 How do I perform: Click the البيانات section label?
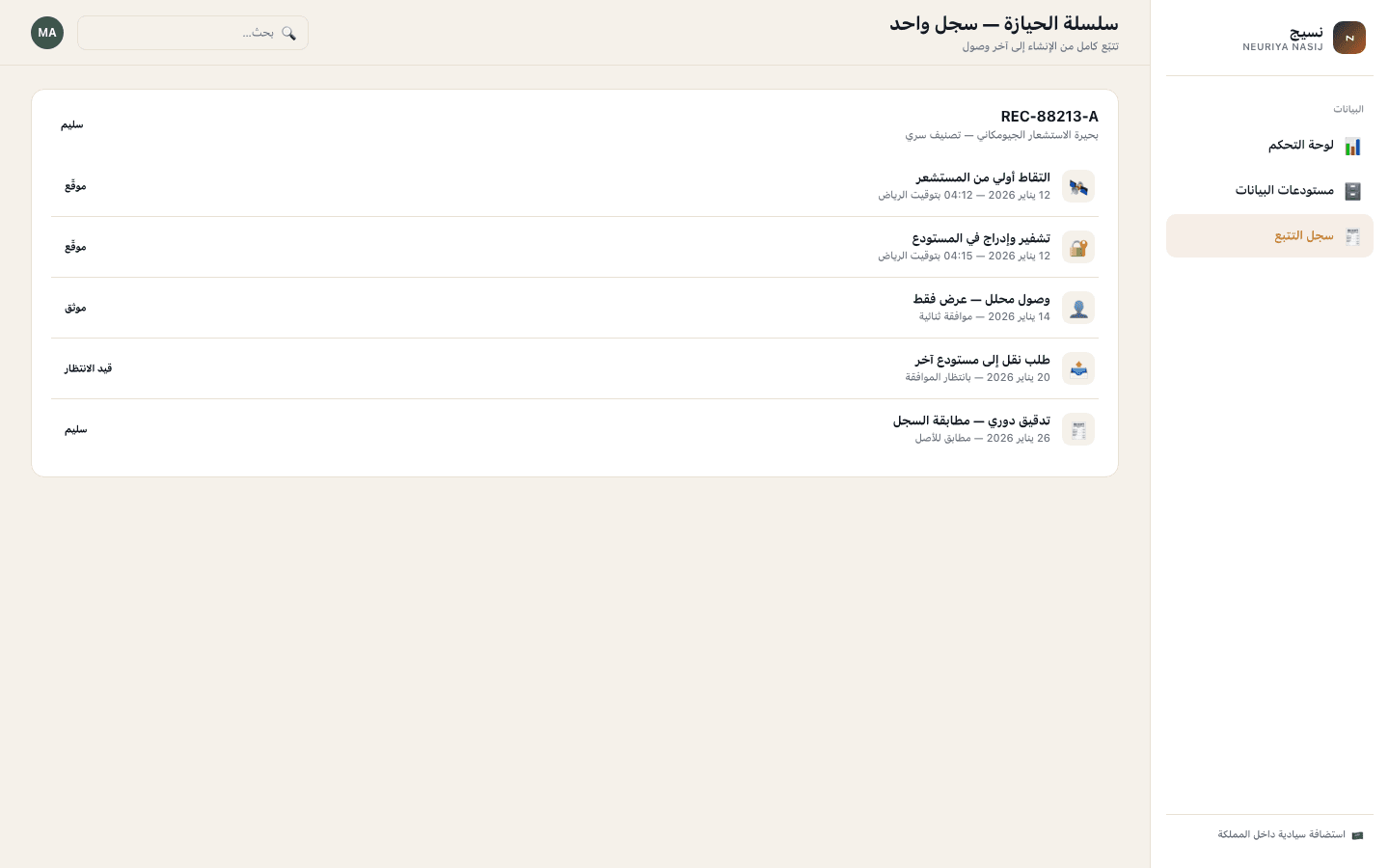(1348, 109)
